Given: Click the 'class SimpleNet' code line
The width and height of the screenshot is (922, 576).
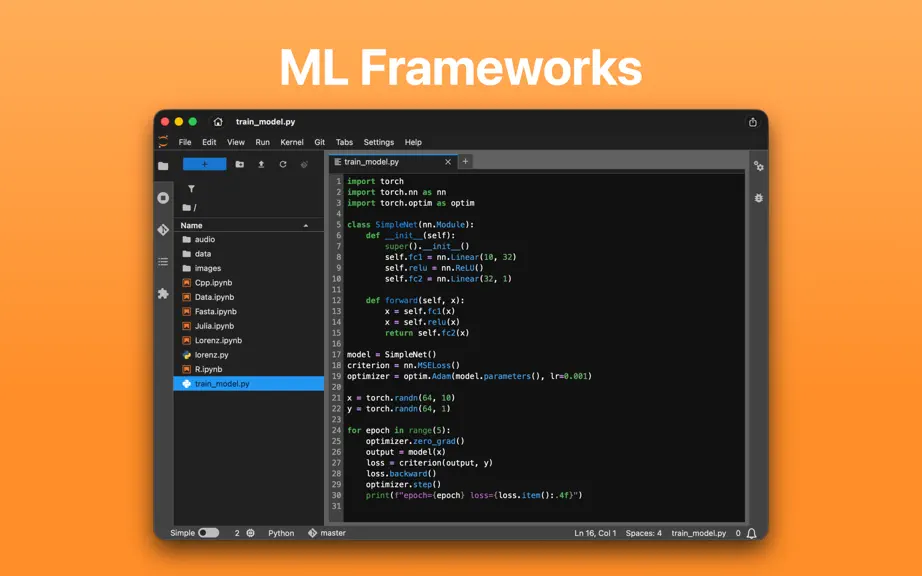Looking at the screenshot, I should (x=410, y=225).
